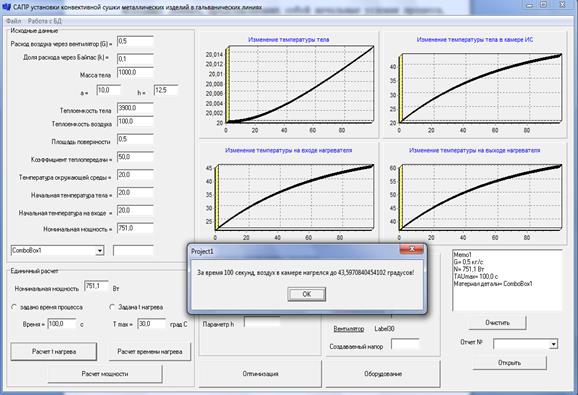Click the 'Масса тела' input field
The image size is (578, 395).
[x=135, y=73]
